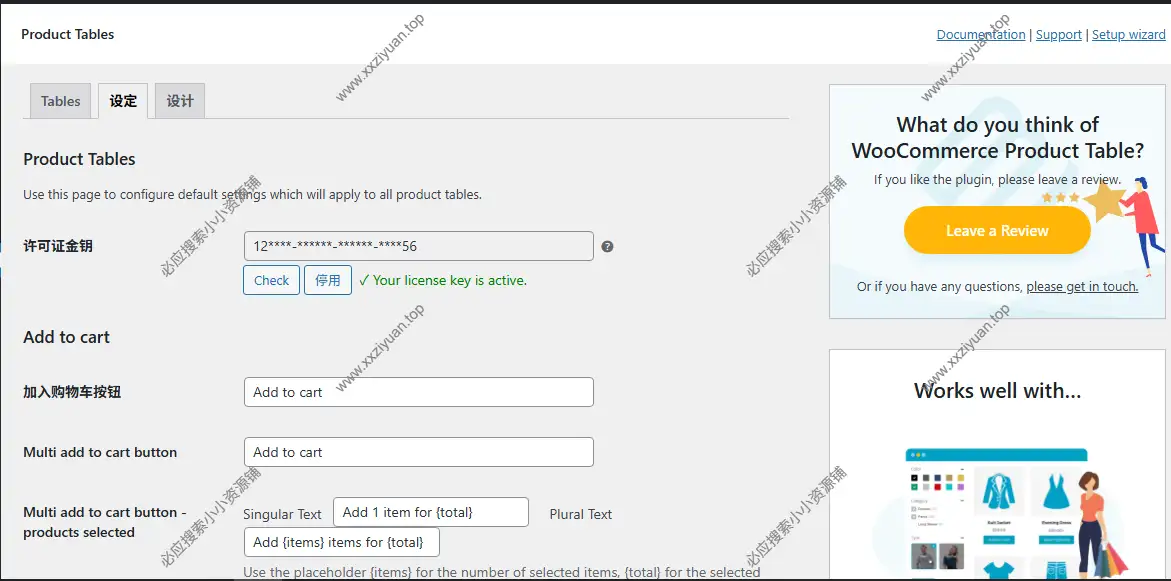Click the 'please get in touch' link
Image resolution: width=1171 pixels, height=581 pixels.
pos(1082,287)
